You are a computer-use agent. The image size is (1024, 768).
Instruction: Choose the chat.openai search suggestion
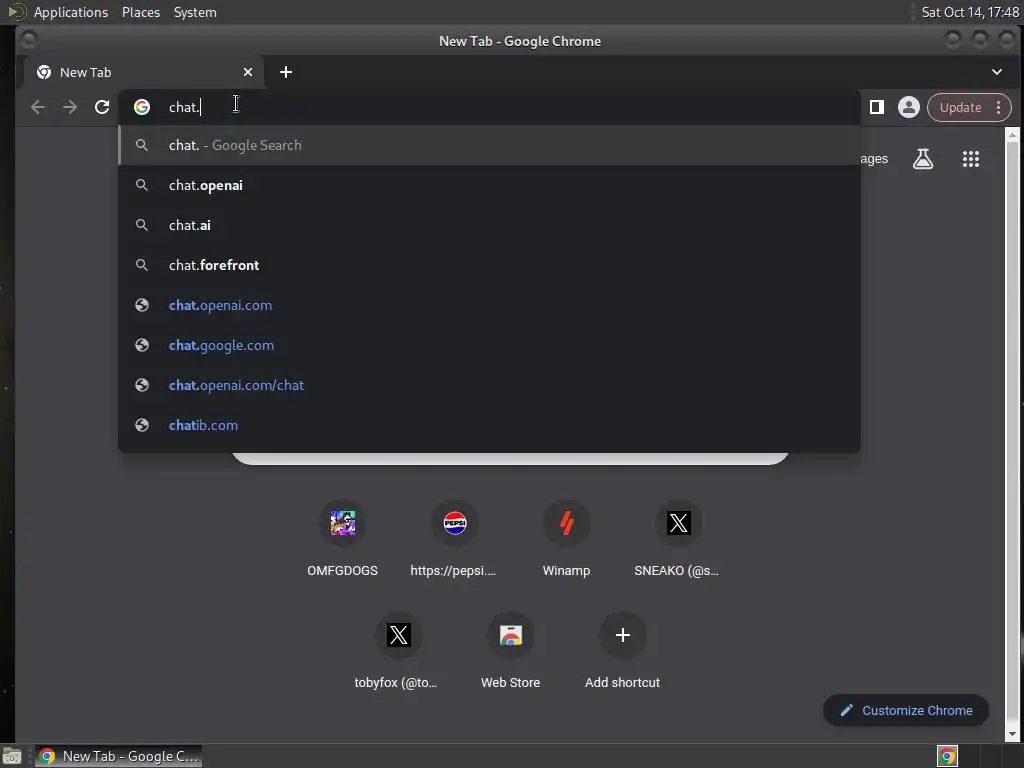point(489,185)
